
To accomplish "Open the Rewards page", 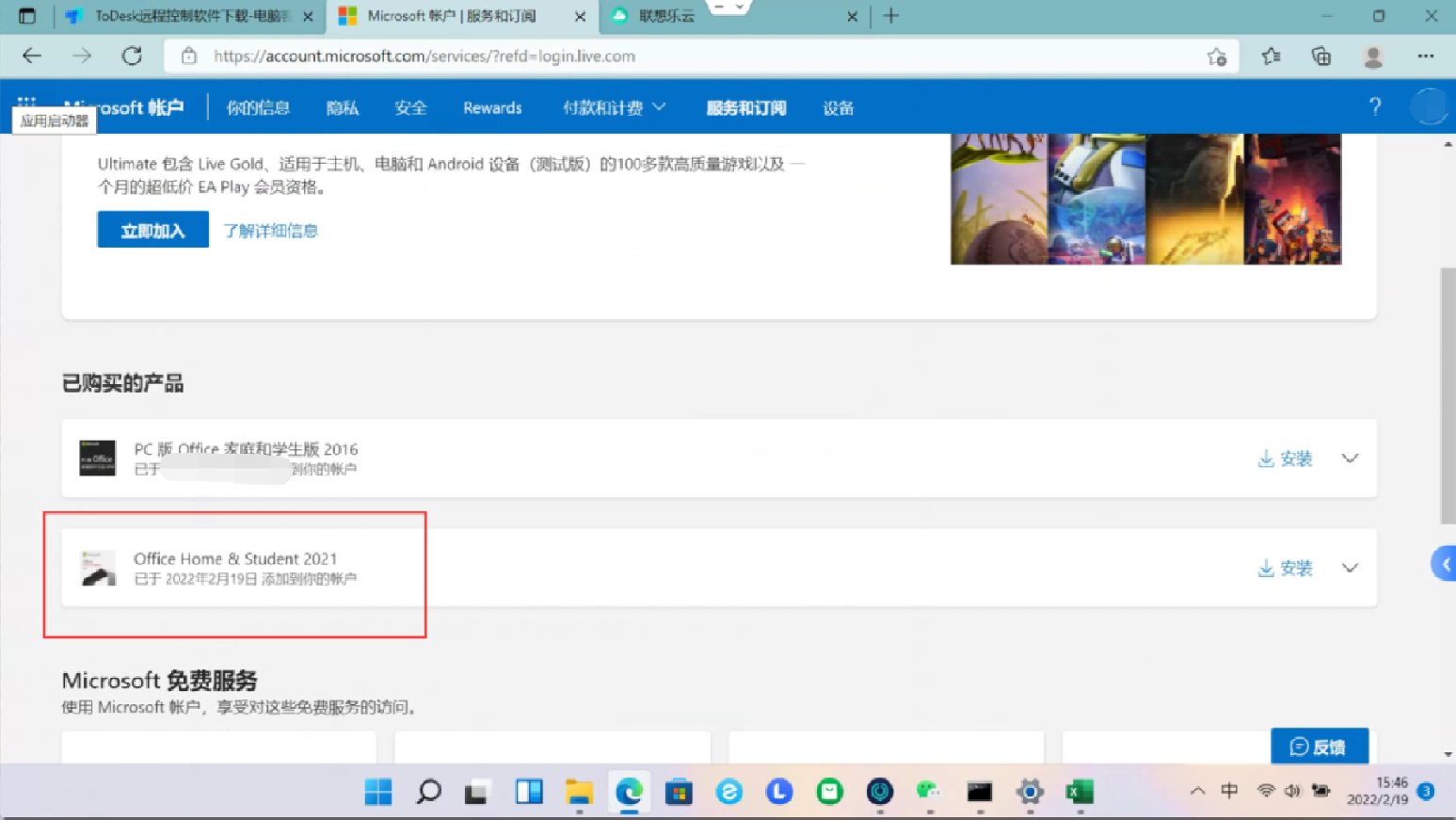I will 492,108.
